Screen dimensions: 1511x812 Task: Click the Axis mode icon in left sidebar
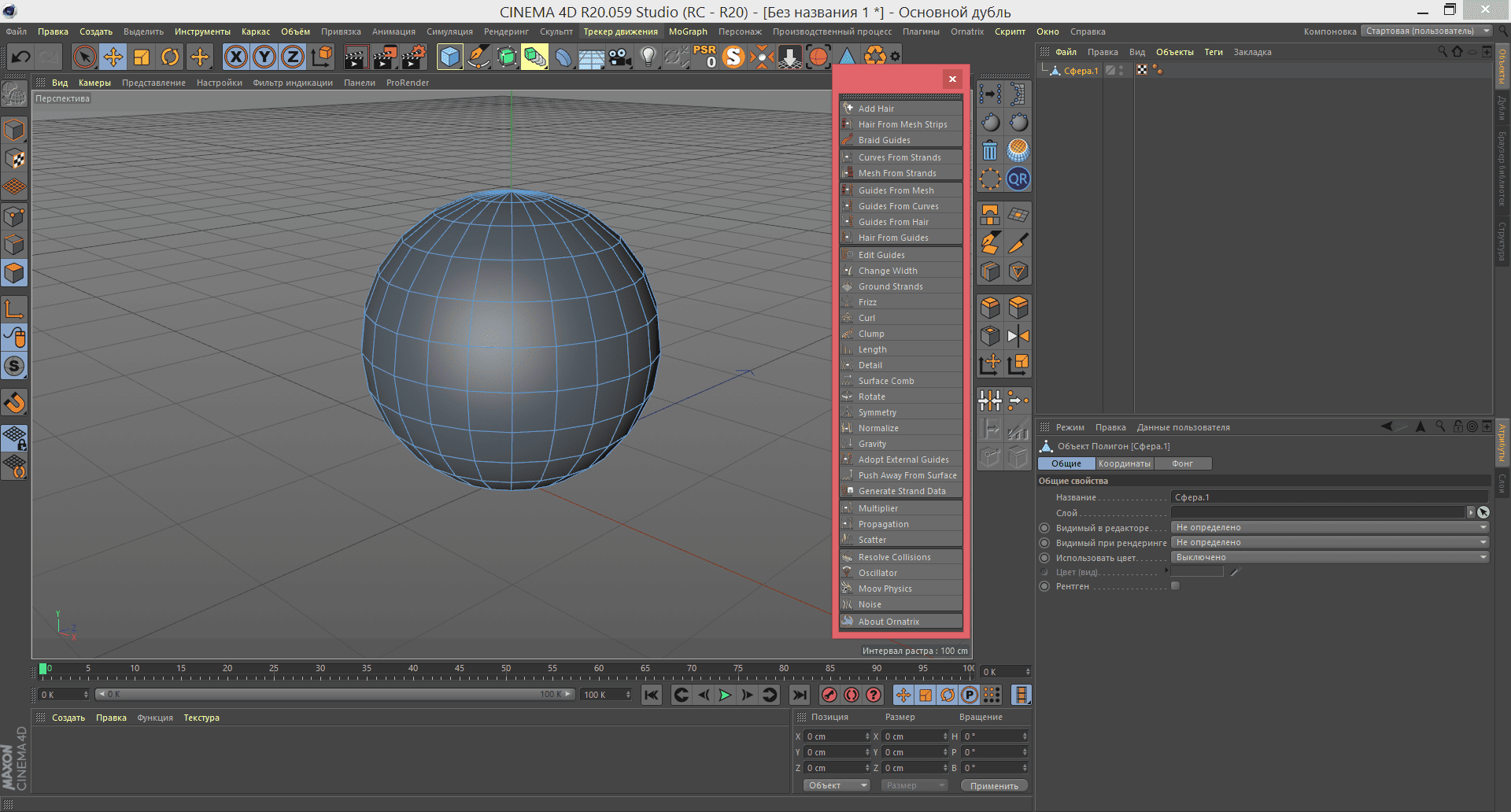click(14, 308)
